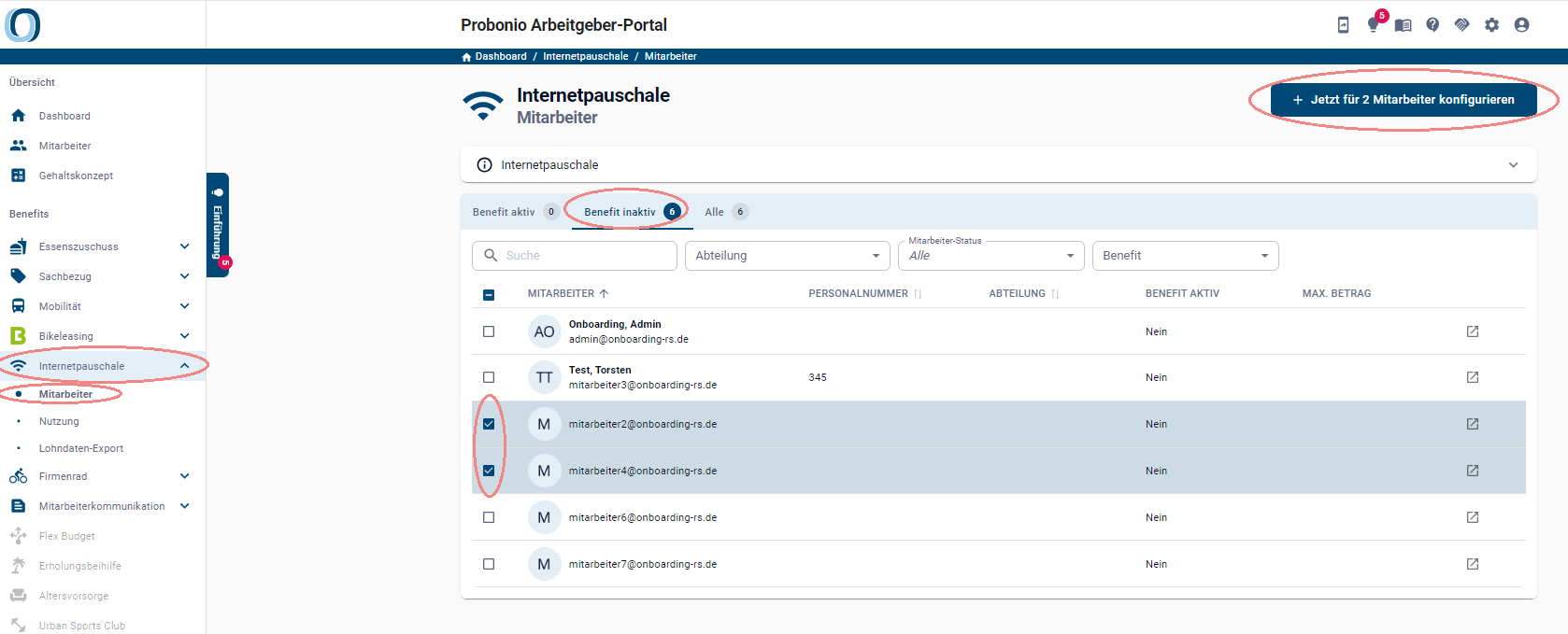The width and height of the screenshot is (1568, 634).
Task: Click the Bikeleasing sidebar icon
Action: pos(18,335)
